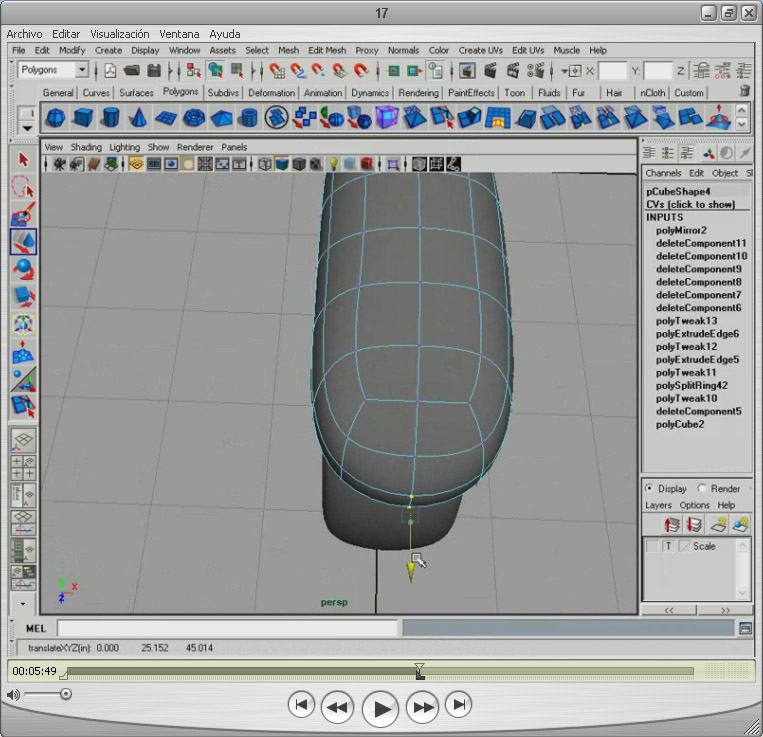Create a polygon plane from shelf

coord(166,118)
